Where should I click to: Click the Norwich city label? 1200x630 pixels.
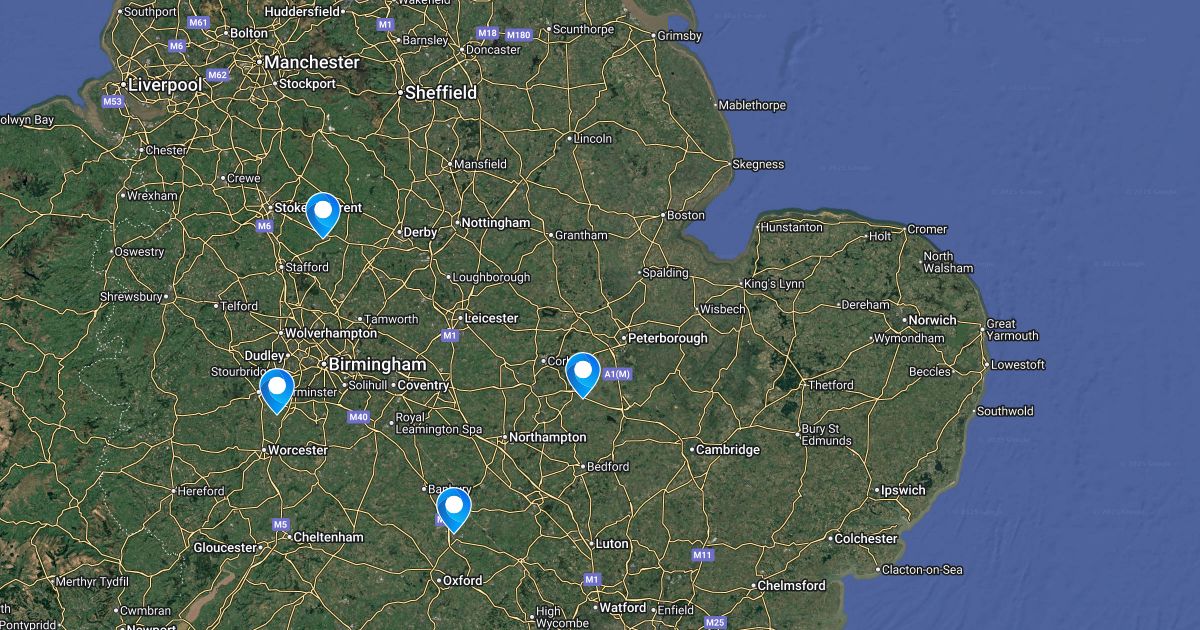[x=932, y=320]
